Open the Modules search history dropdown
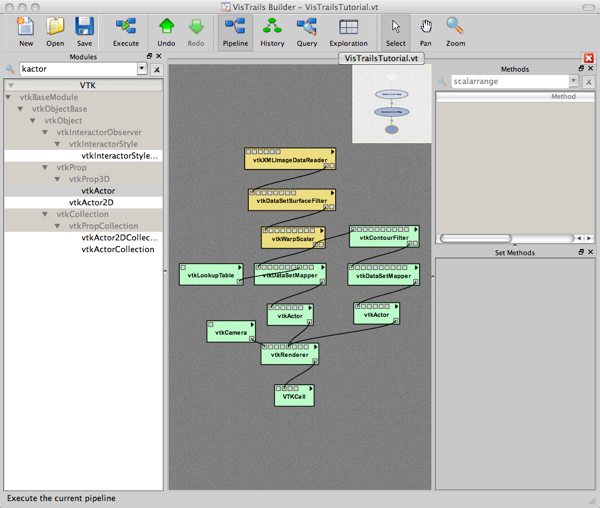The width and height of the screenshot is (600, 508). 142,69
